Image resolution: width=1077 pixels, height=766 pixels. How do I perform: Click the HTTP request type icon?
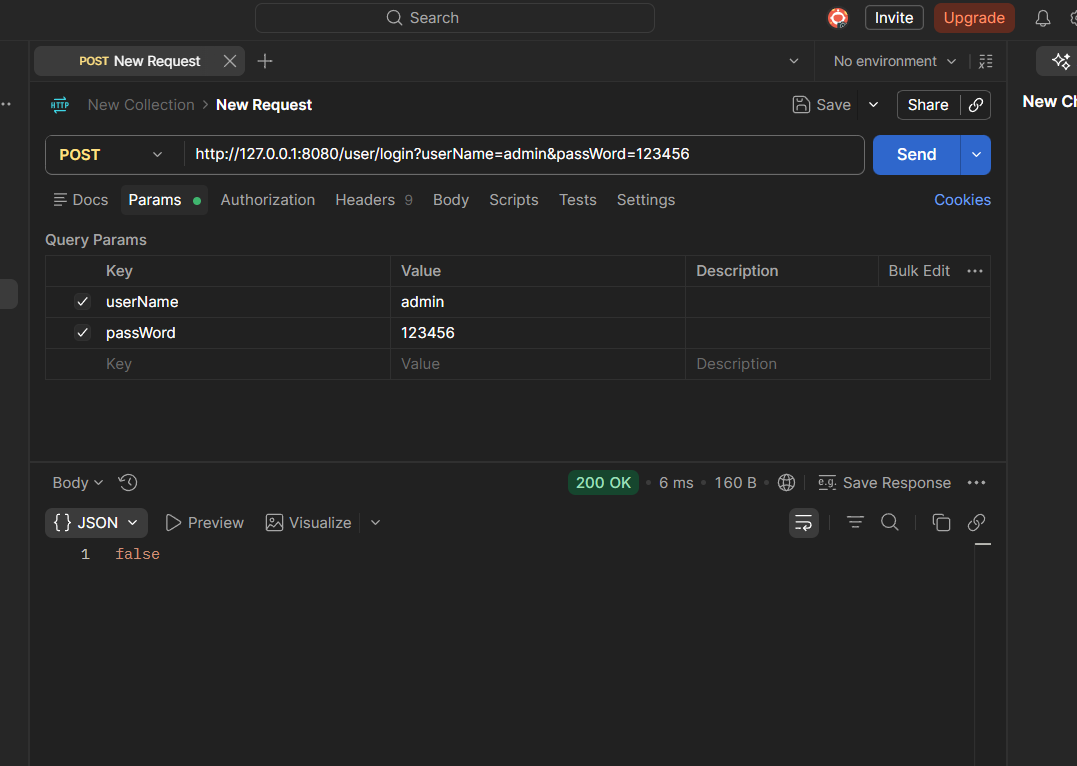60,104
